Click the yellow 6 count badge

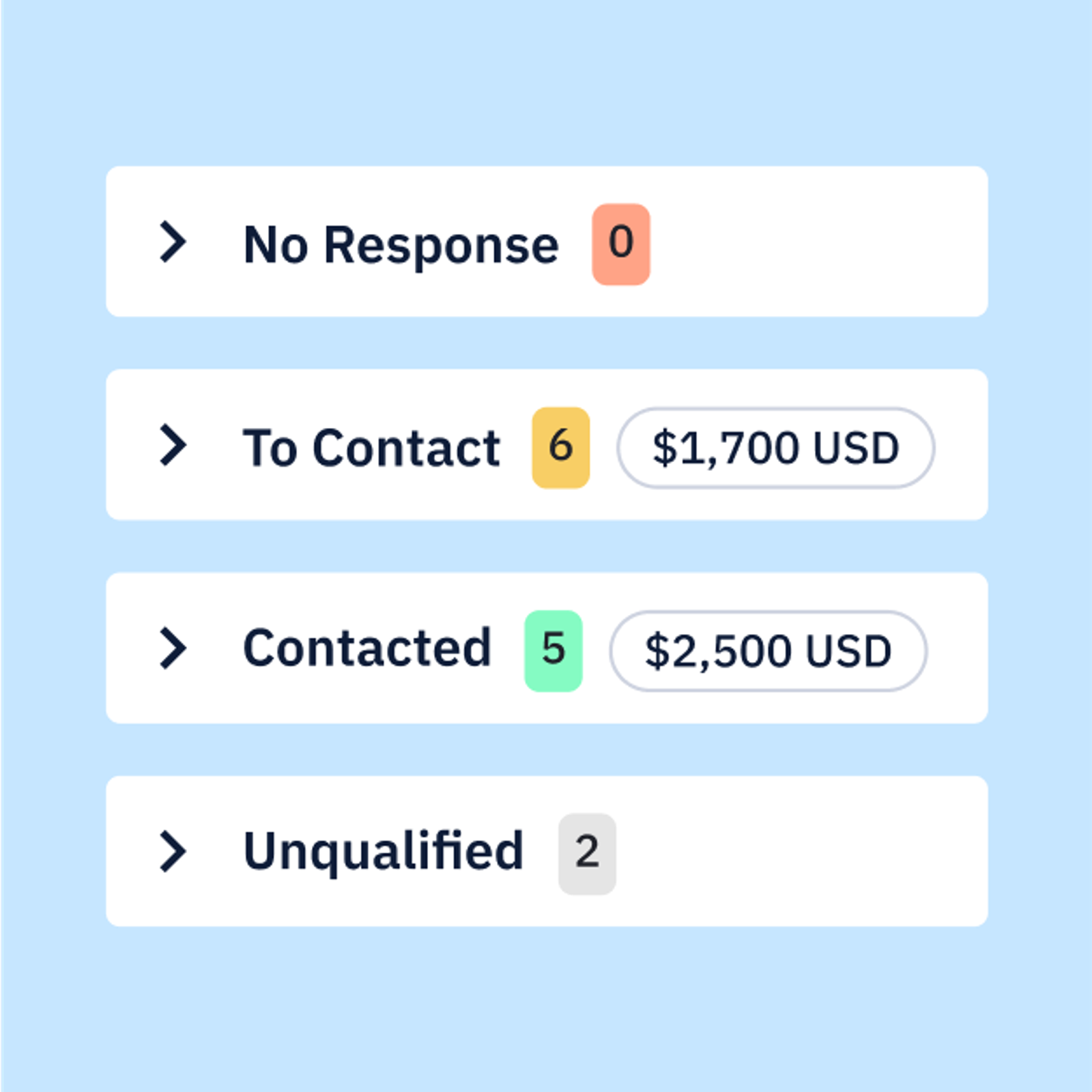click(560, 447)
